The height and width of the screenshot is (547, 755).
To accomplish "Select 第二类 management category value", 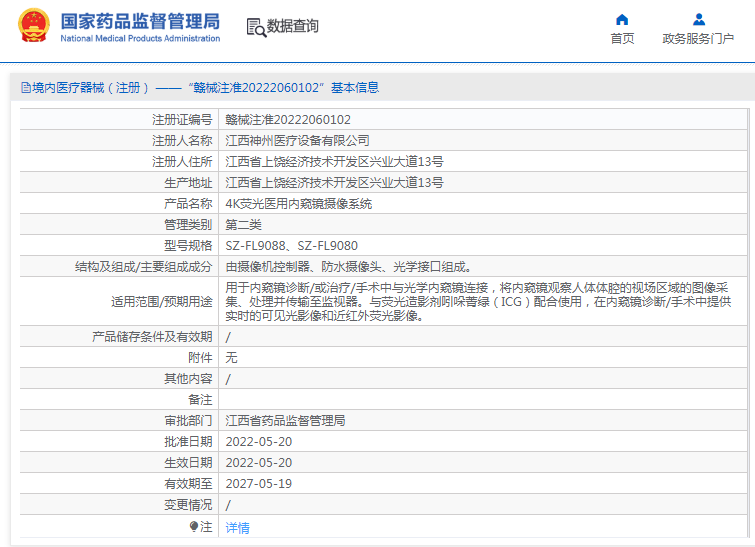I will 243,225.
